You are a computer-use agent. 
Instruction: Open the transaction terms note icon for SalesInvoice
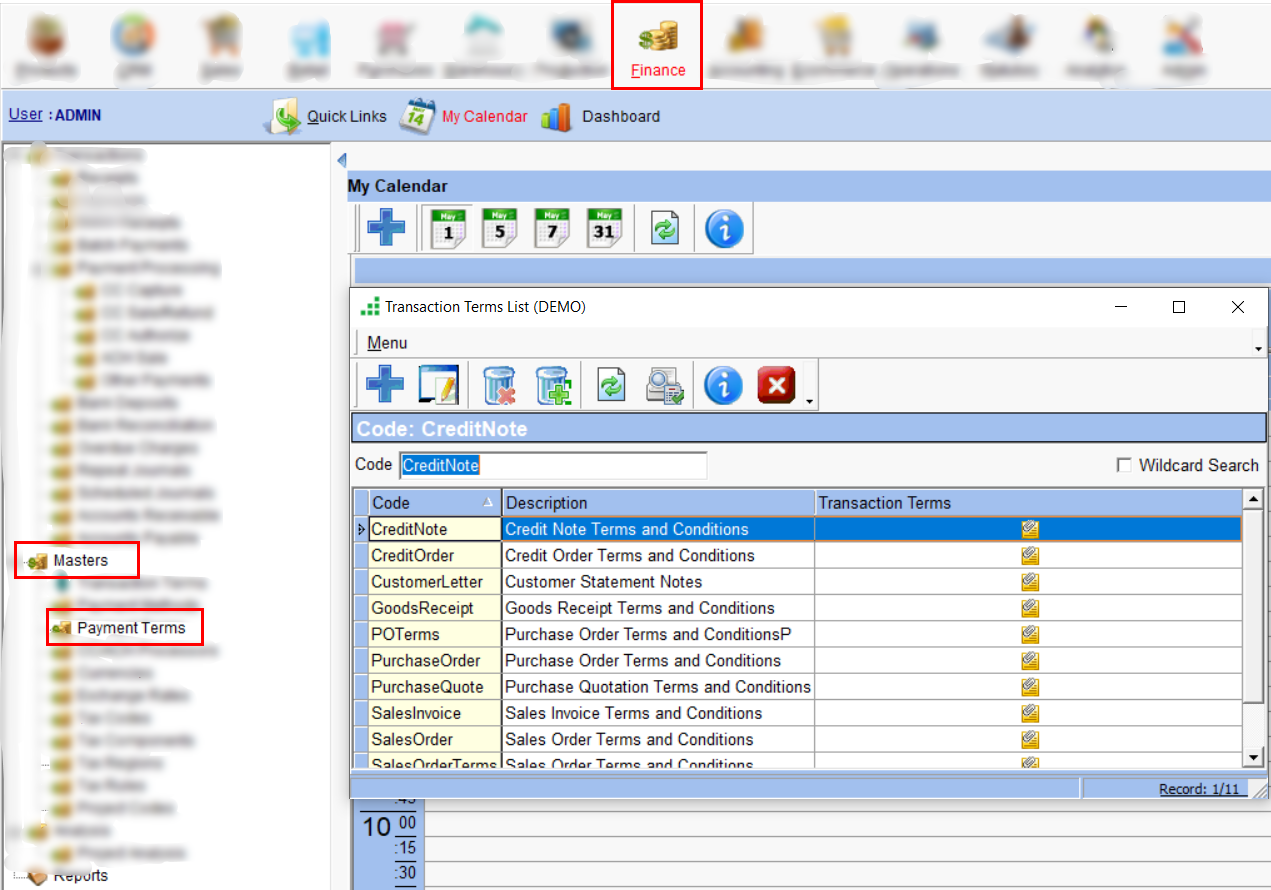point(1029,713)
